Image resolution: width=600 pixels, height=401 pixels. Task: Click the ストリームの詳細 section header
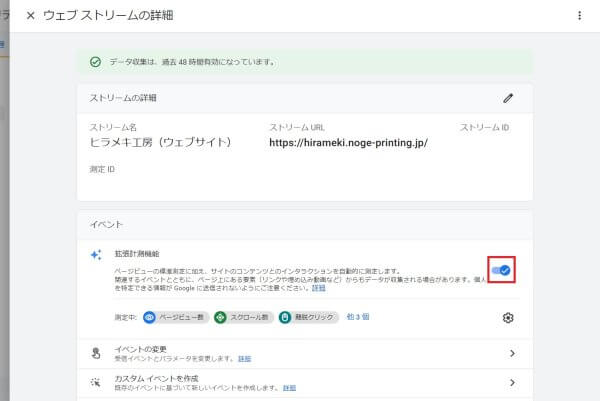123,98
